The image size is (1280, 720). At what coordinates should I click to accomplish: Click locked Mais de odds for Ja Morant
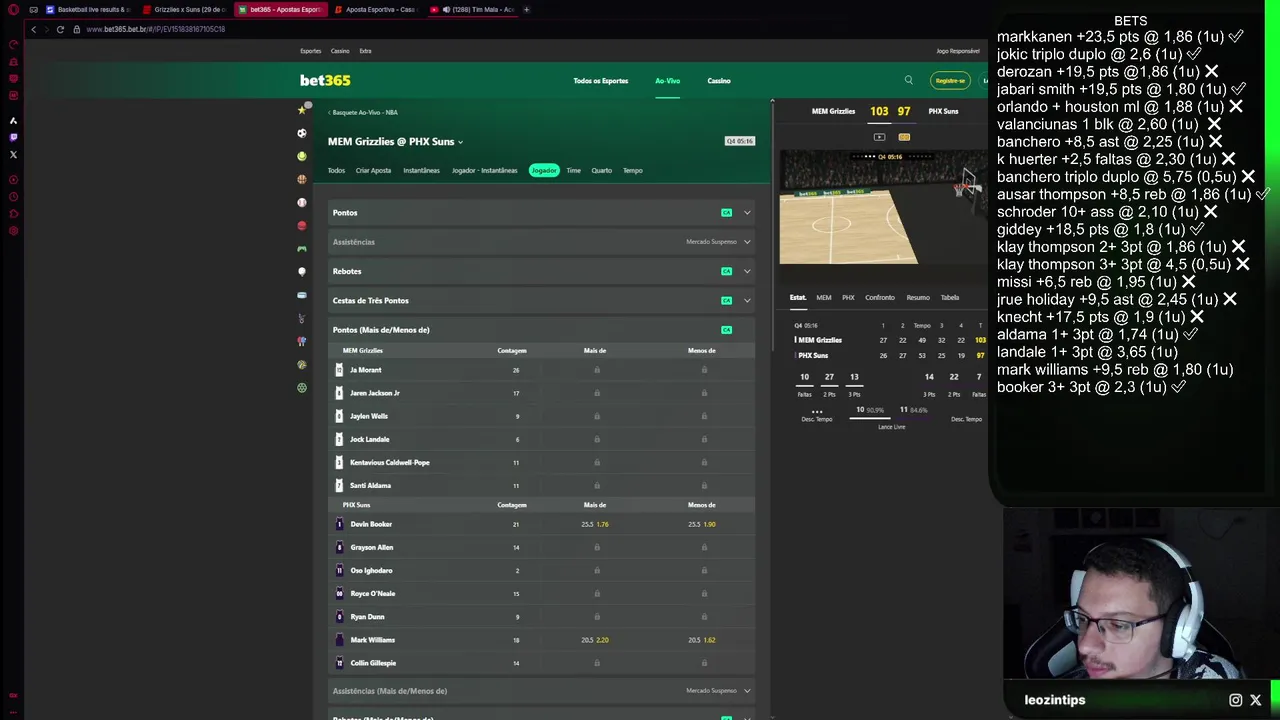coord(597,370)
